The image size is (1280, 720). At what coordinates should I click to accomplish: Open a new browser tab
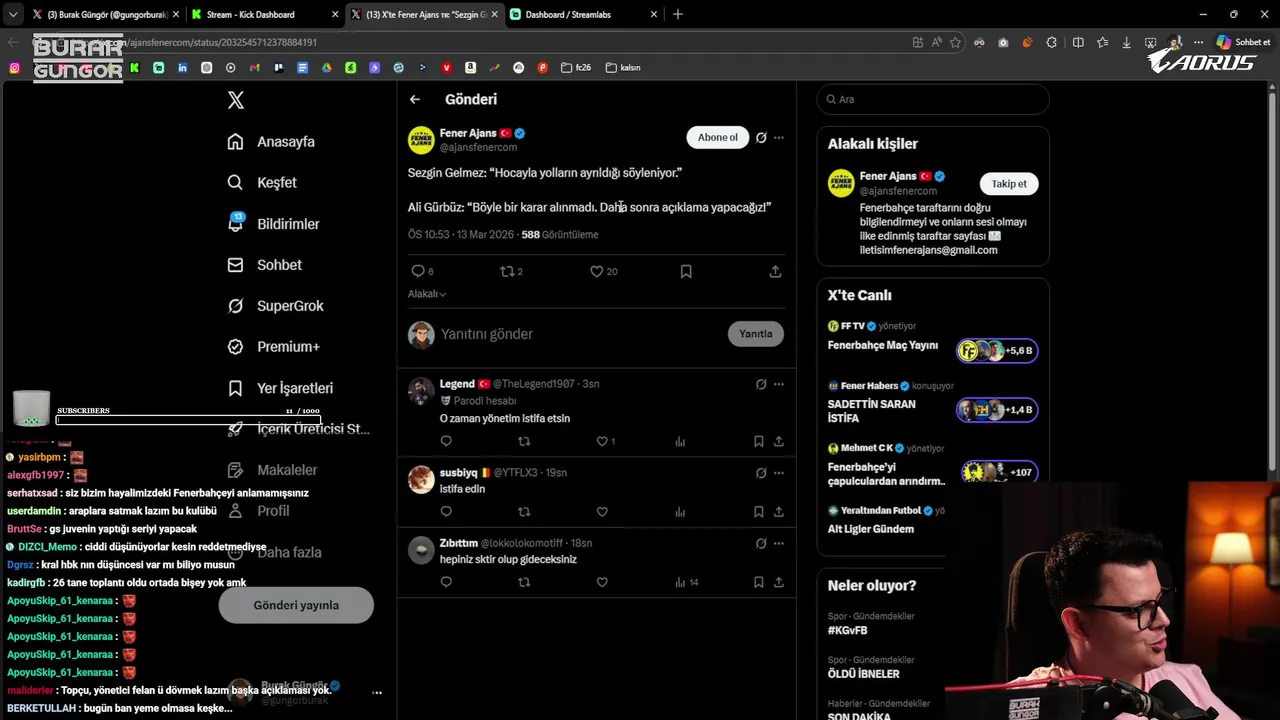[x=678, y=14]
